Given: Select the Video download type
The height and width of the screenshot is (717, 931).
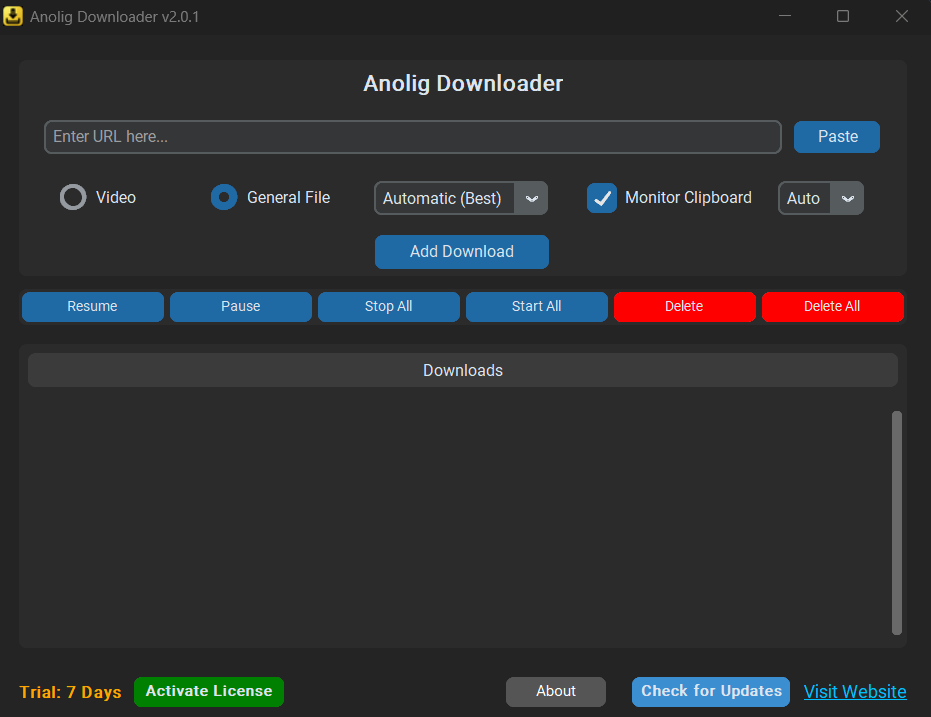Looking at the screenshot, I should point(72,197).
